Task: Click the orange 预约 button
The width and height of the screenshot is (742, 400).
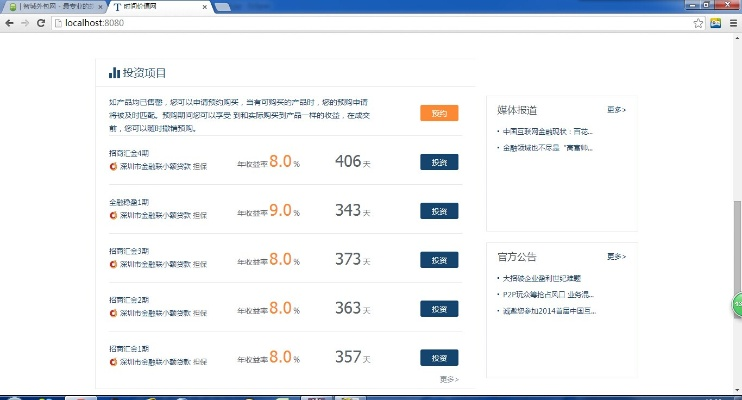Action: (x=439, y=113)
